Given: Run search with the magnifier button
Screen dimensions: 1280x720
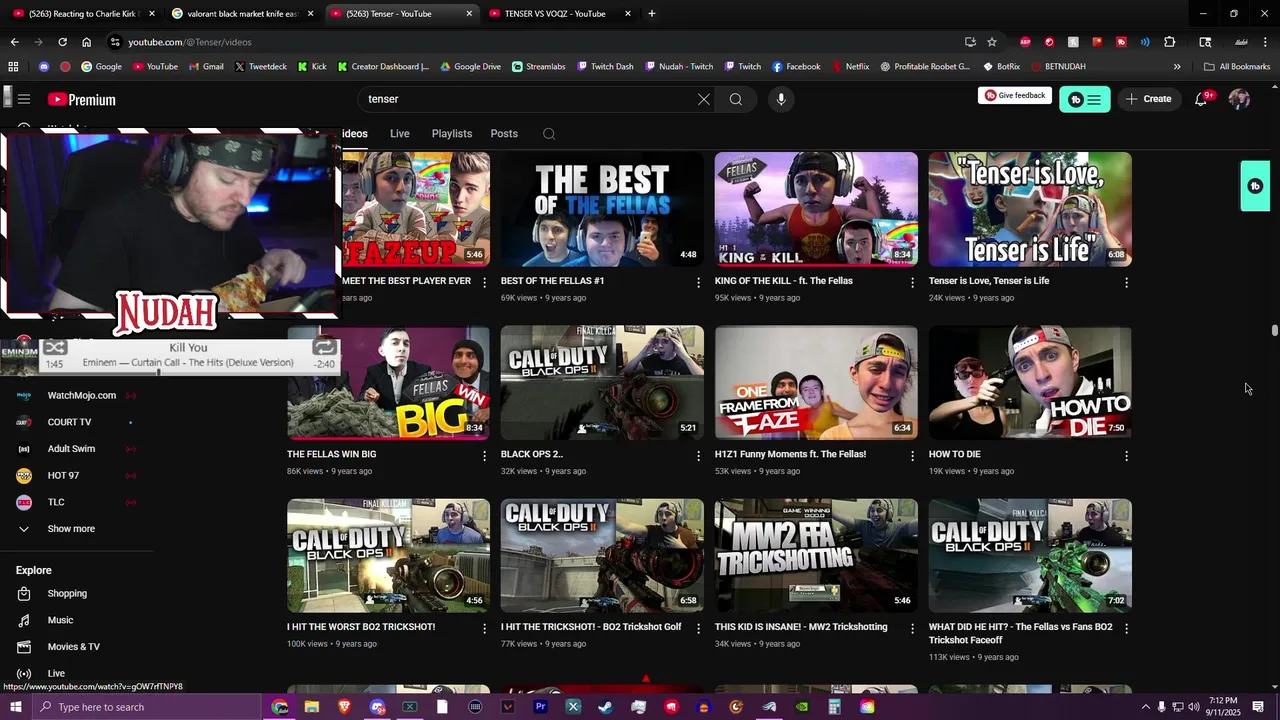Looking at the screenshot, I should 736,99.
